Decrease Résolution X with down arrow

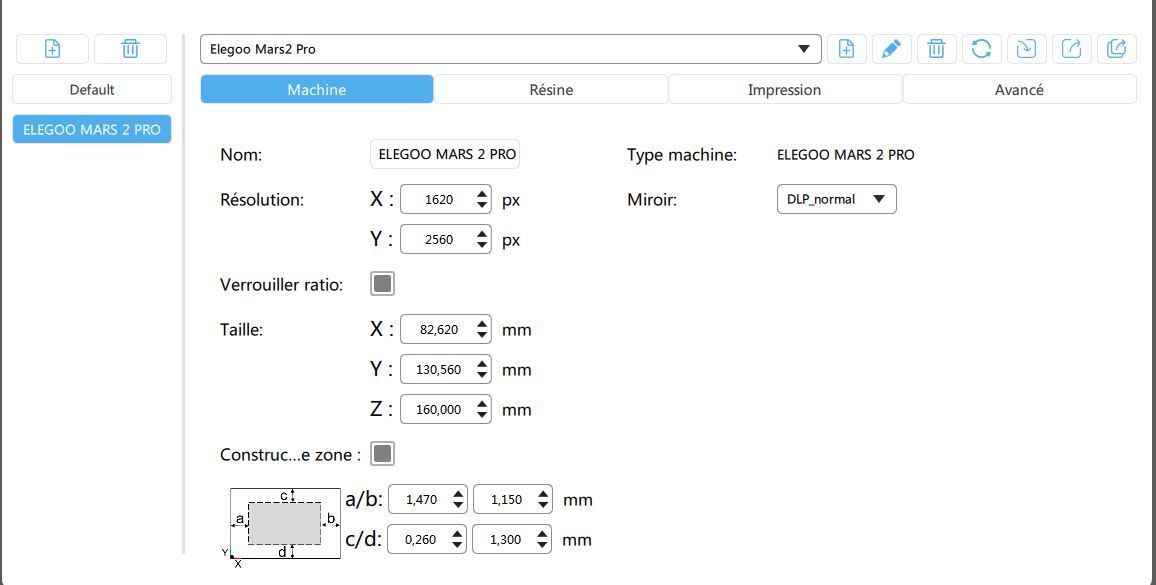click(x=482, y=205)
